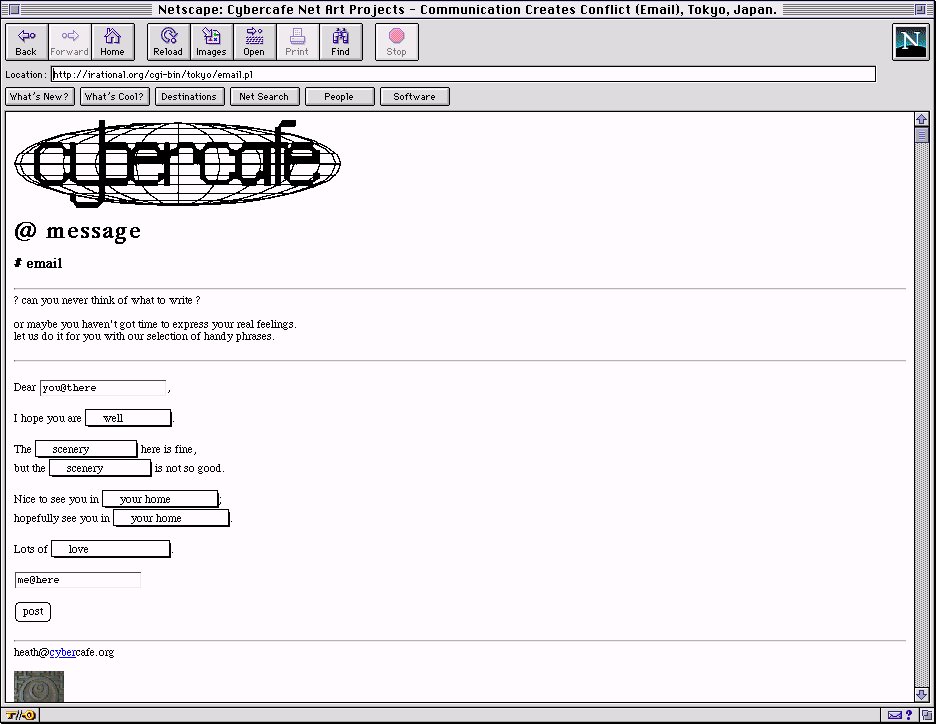This screenshot has height=724, width=936.
Task: Reload the current page
Action: tap(168, 42)
